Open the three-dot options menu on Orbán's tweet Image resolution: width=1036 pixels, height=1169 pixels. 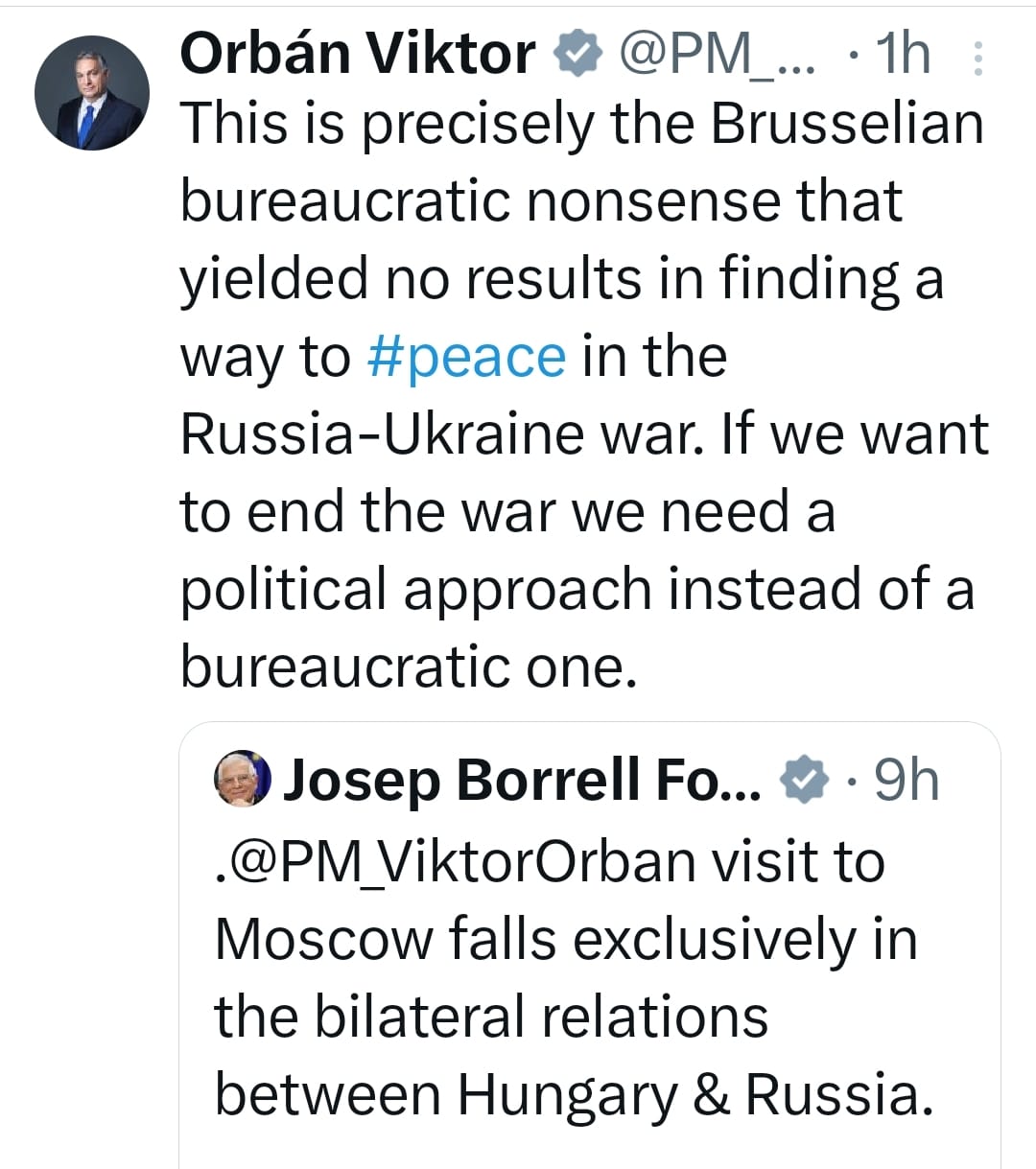(978, 58)
